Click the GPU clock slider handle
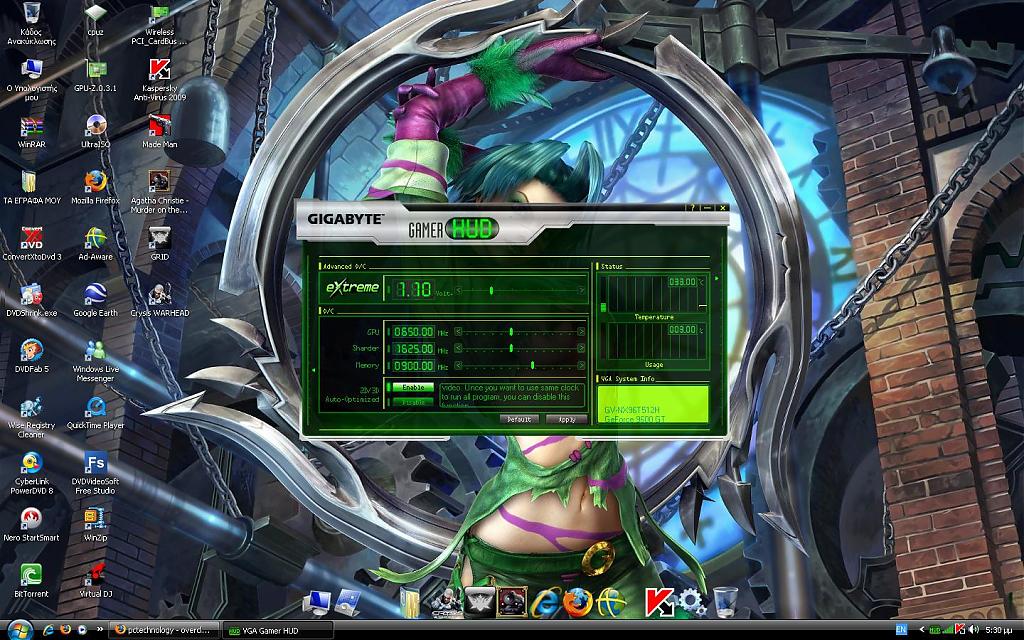 click(x=511, y=332)
